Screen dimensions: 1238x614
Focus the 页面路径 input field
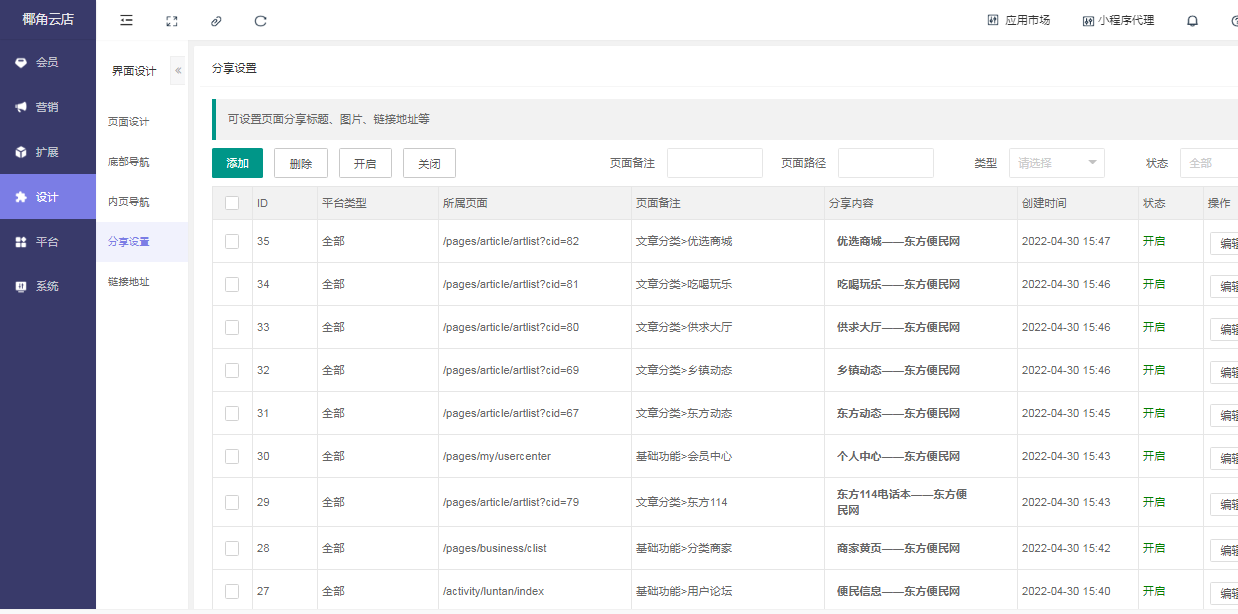[x=885, y=163]
